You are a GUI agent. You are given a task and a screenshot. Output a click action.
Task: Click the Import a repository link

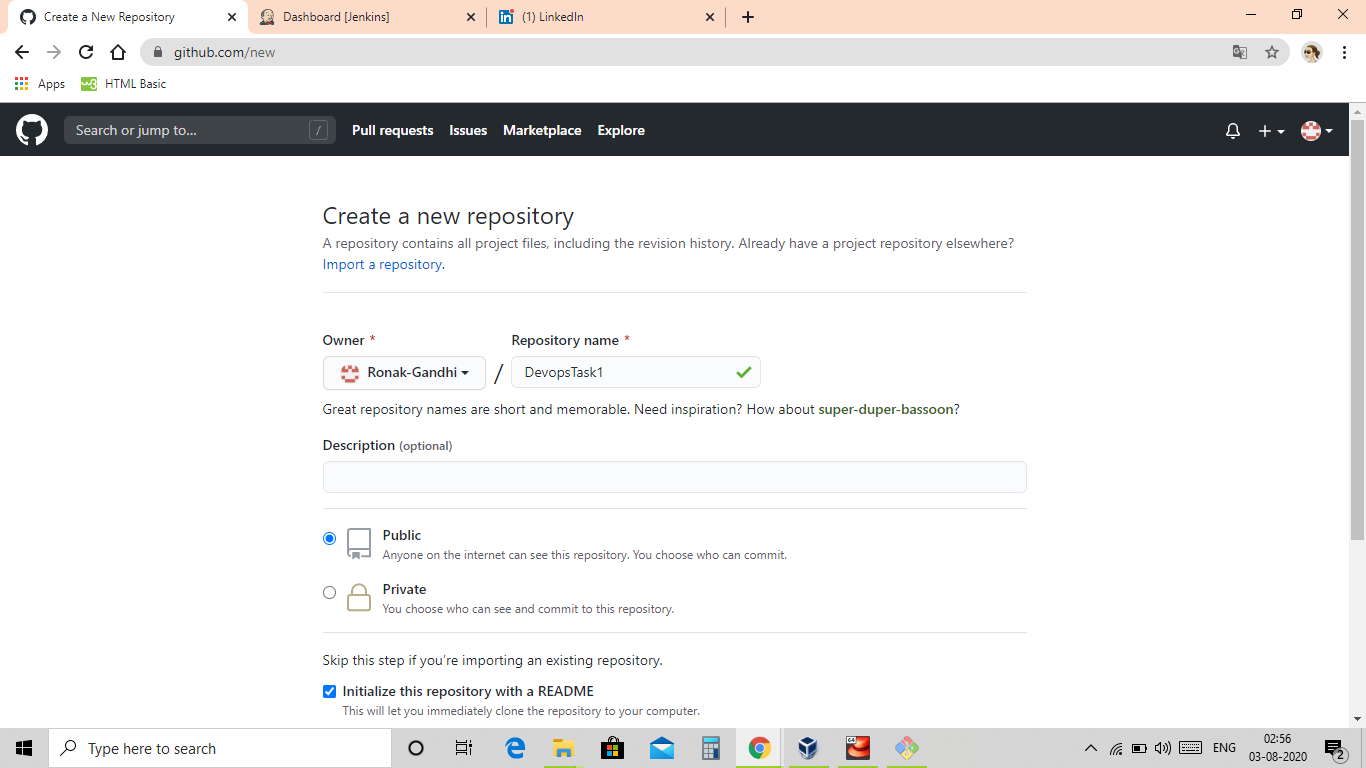(381, 264)
